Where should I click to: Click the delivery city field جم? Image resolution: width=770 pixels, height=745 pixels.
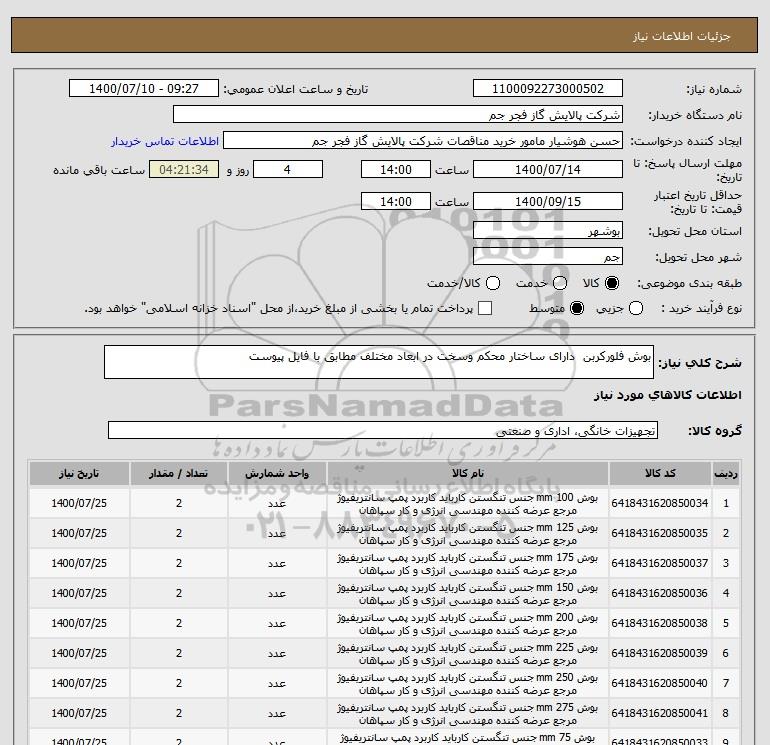pos(548,256)
